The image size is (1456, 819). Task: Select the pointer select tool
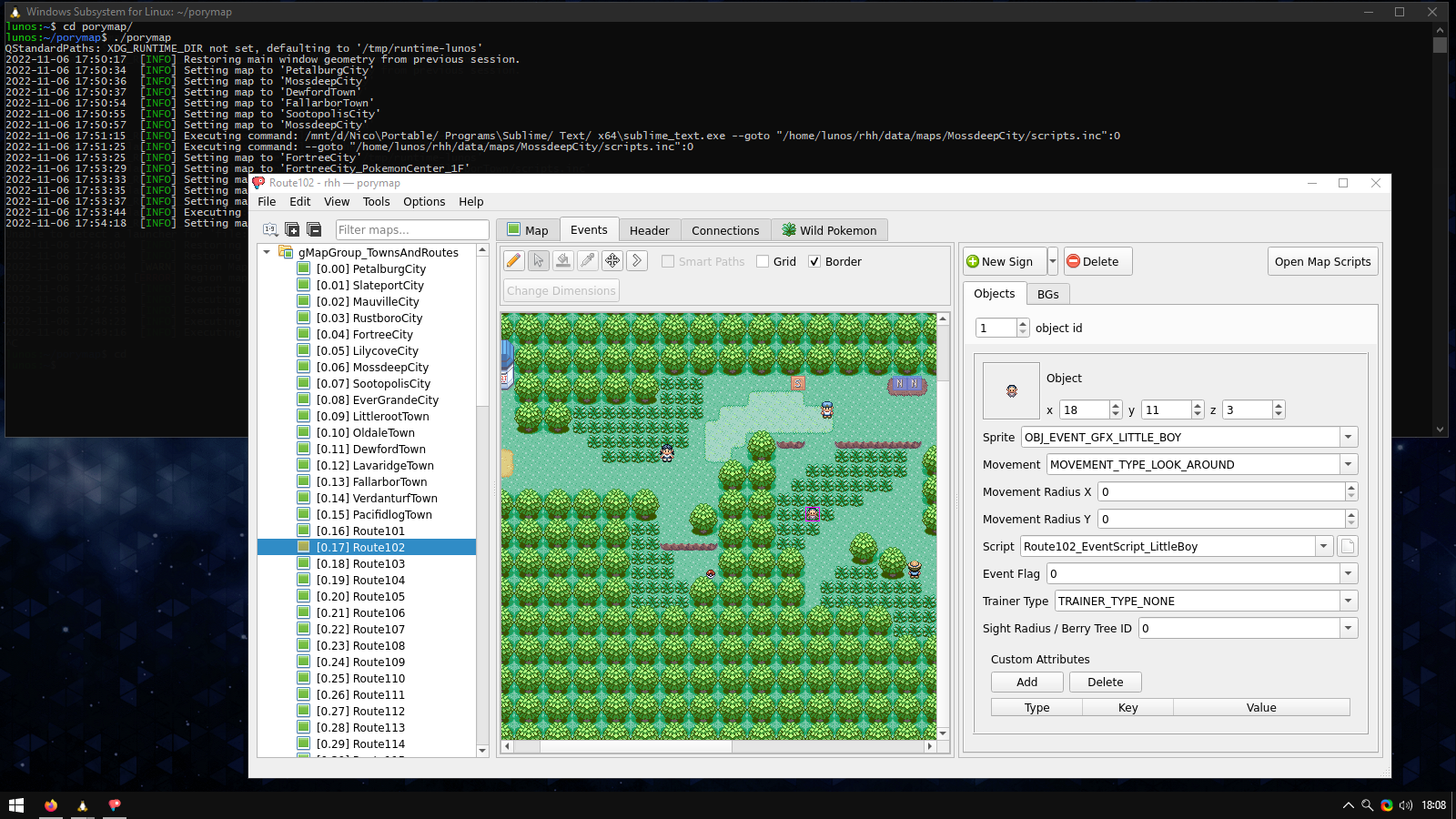click(539, 261)
